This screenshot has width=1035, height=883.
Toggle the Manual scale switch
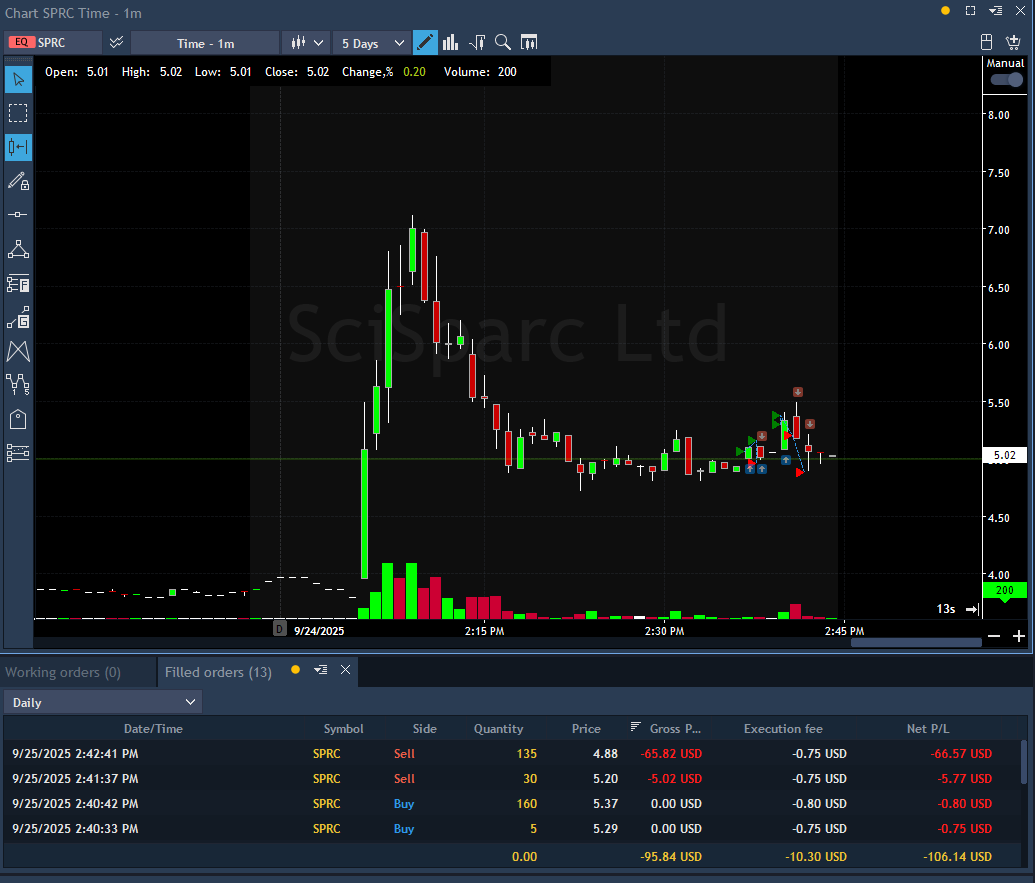[1006, 80]
